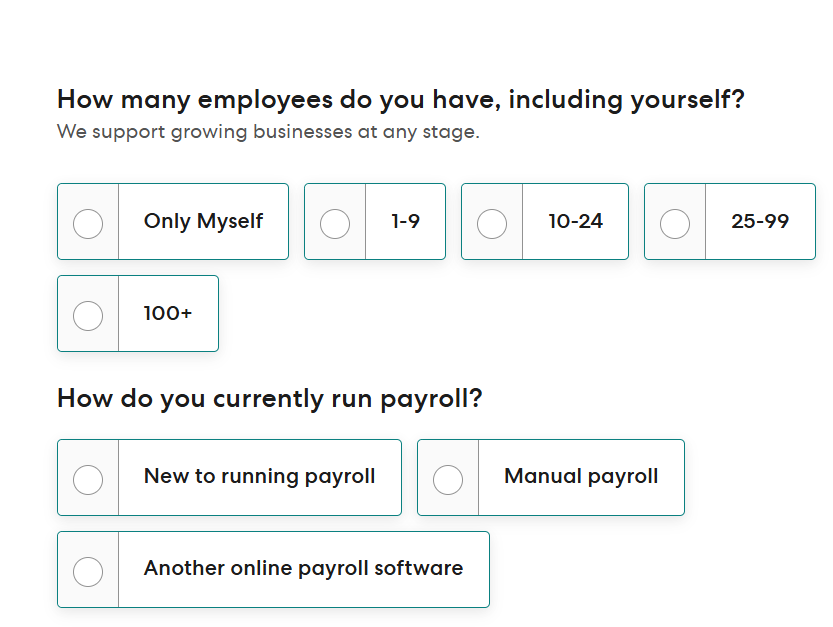The width and height of the screenshot is (833, 627).
Task: Click the "Only Myself" label text
Action: [x=203, y=221]
